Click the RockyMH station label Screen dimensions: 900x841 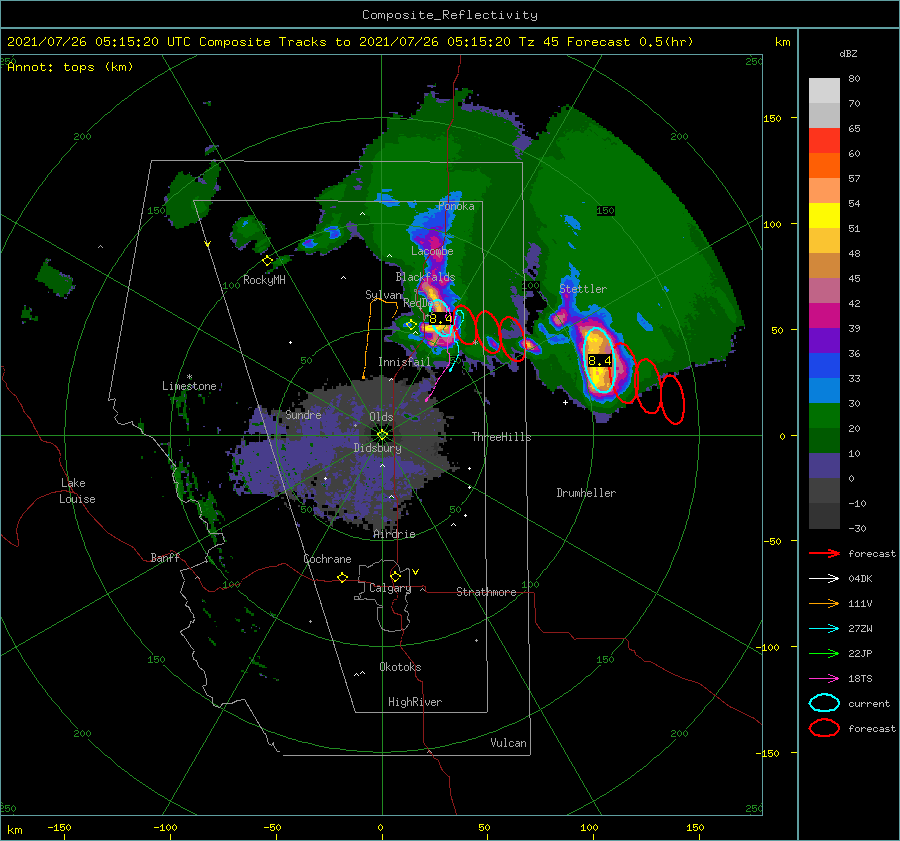pos(264,280)
